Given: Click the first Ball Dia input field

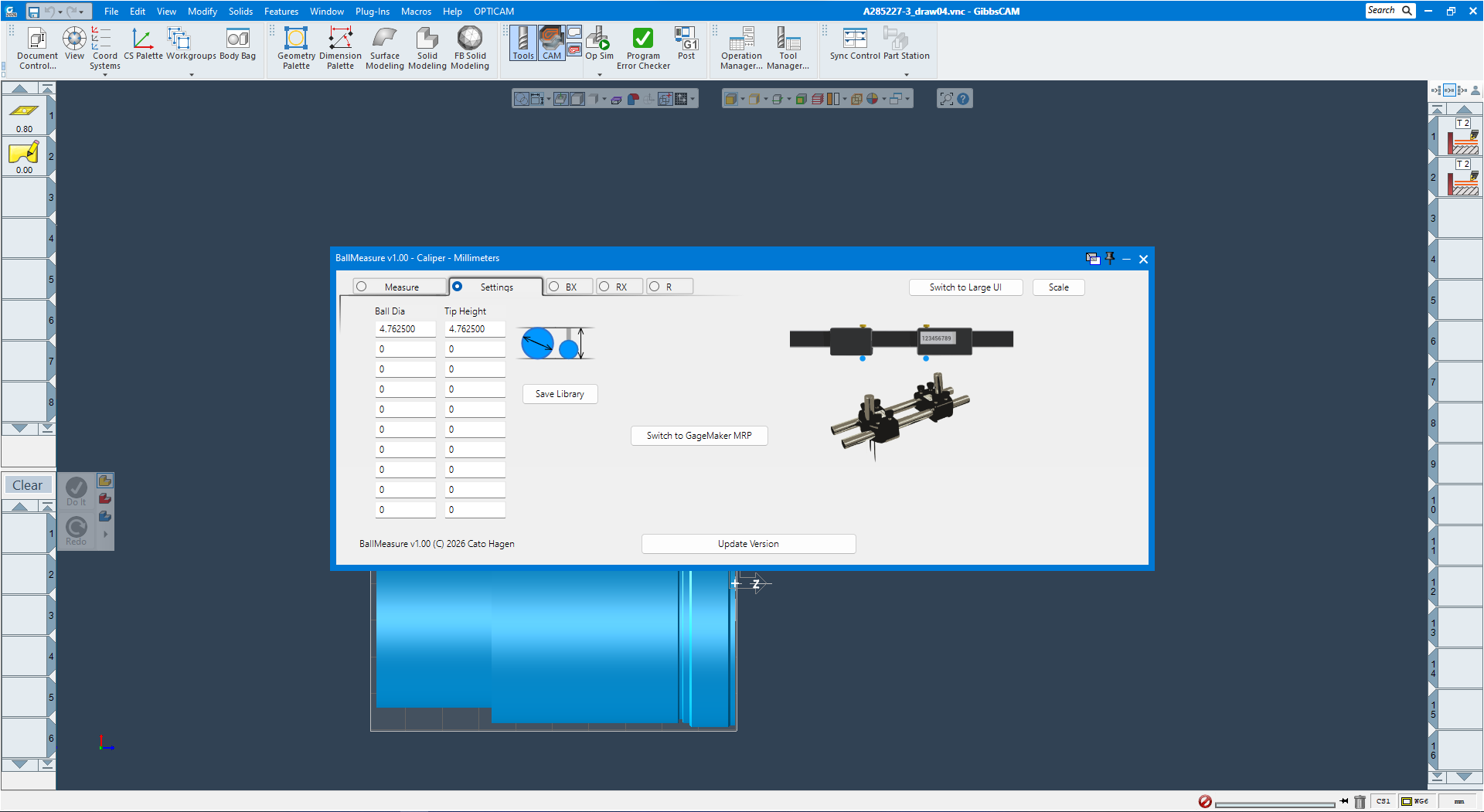Looking at the screenshot, I should (405, 328).
